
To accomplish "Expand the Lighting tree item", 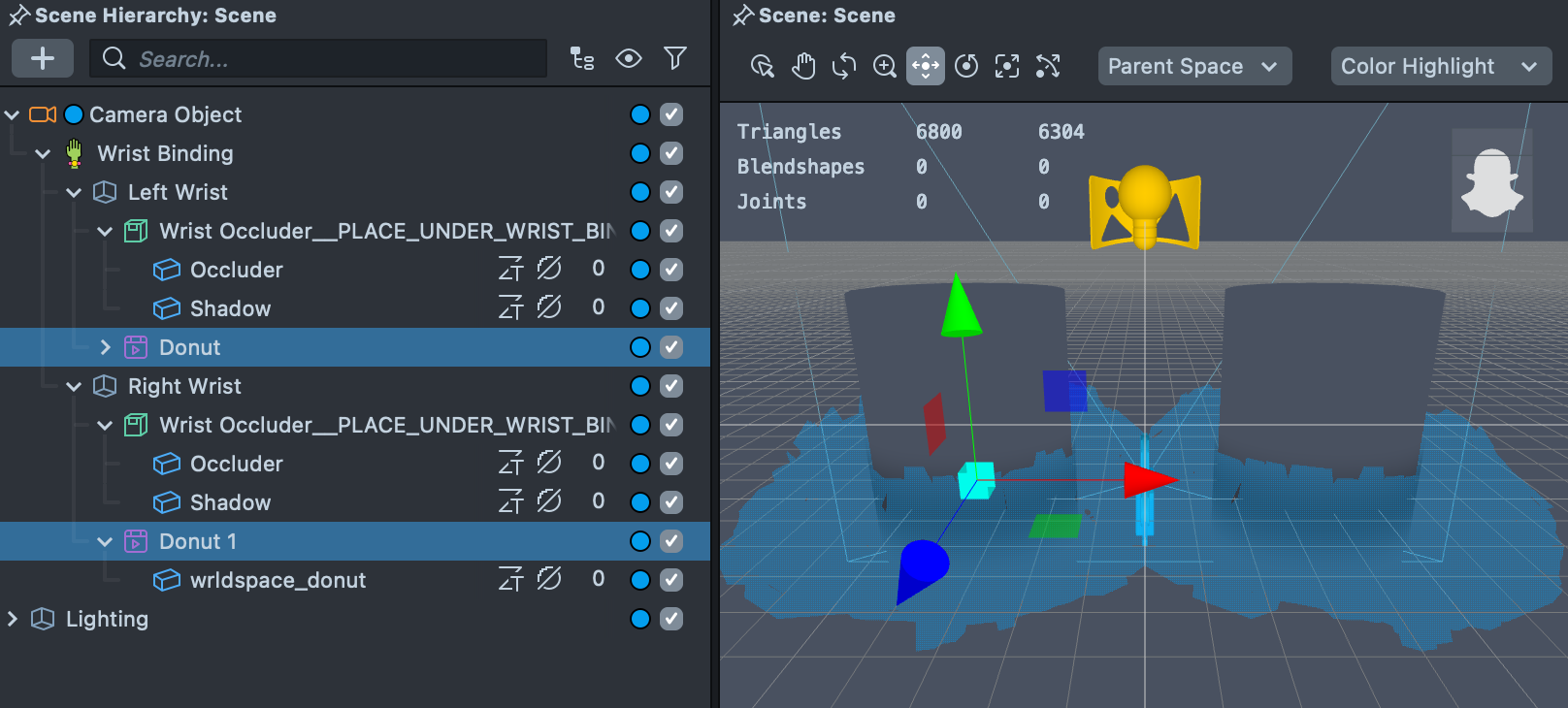I will [x=13, y=619].
